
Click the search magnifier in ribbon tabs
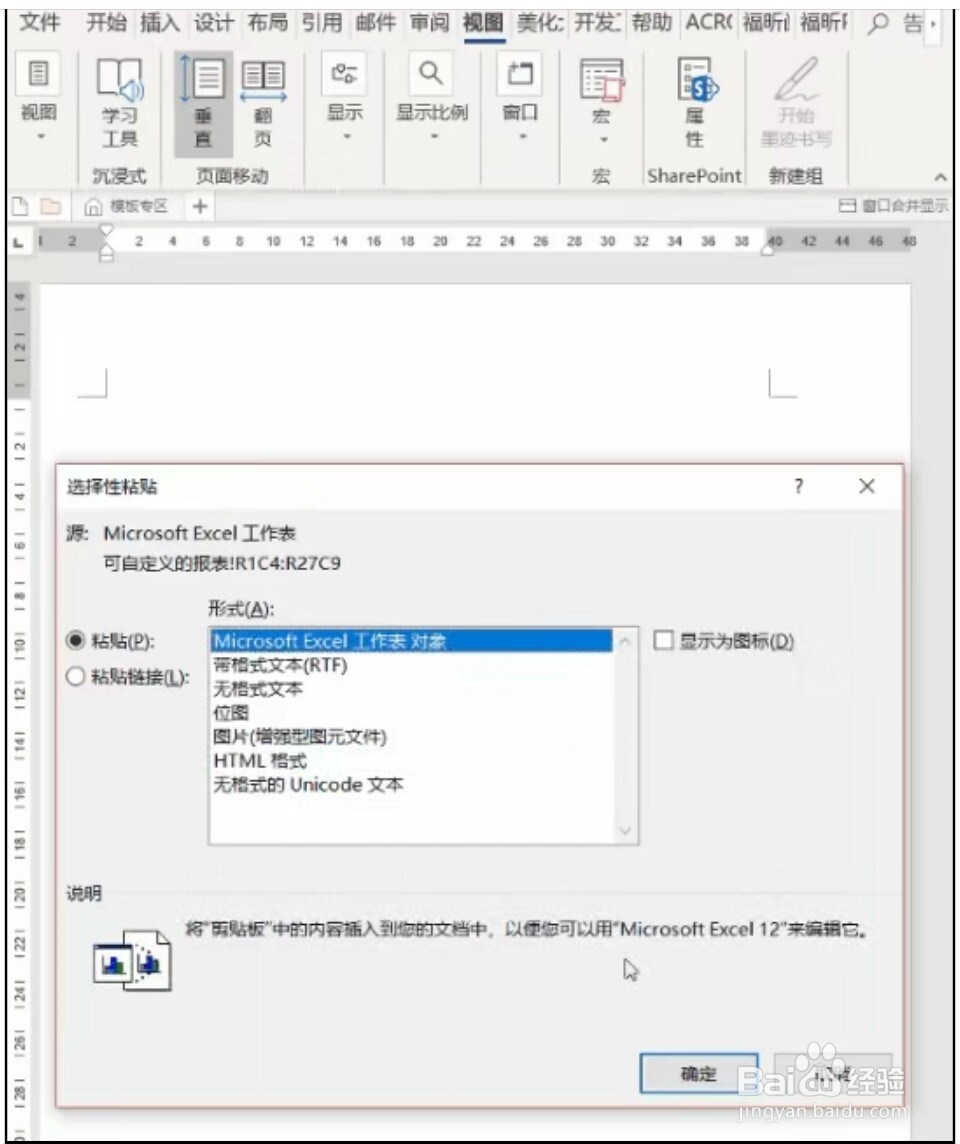(878, 23)
